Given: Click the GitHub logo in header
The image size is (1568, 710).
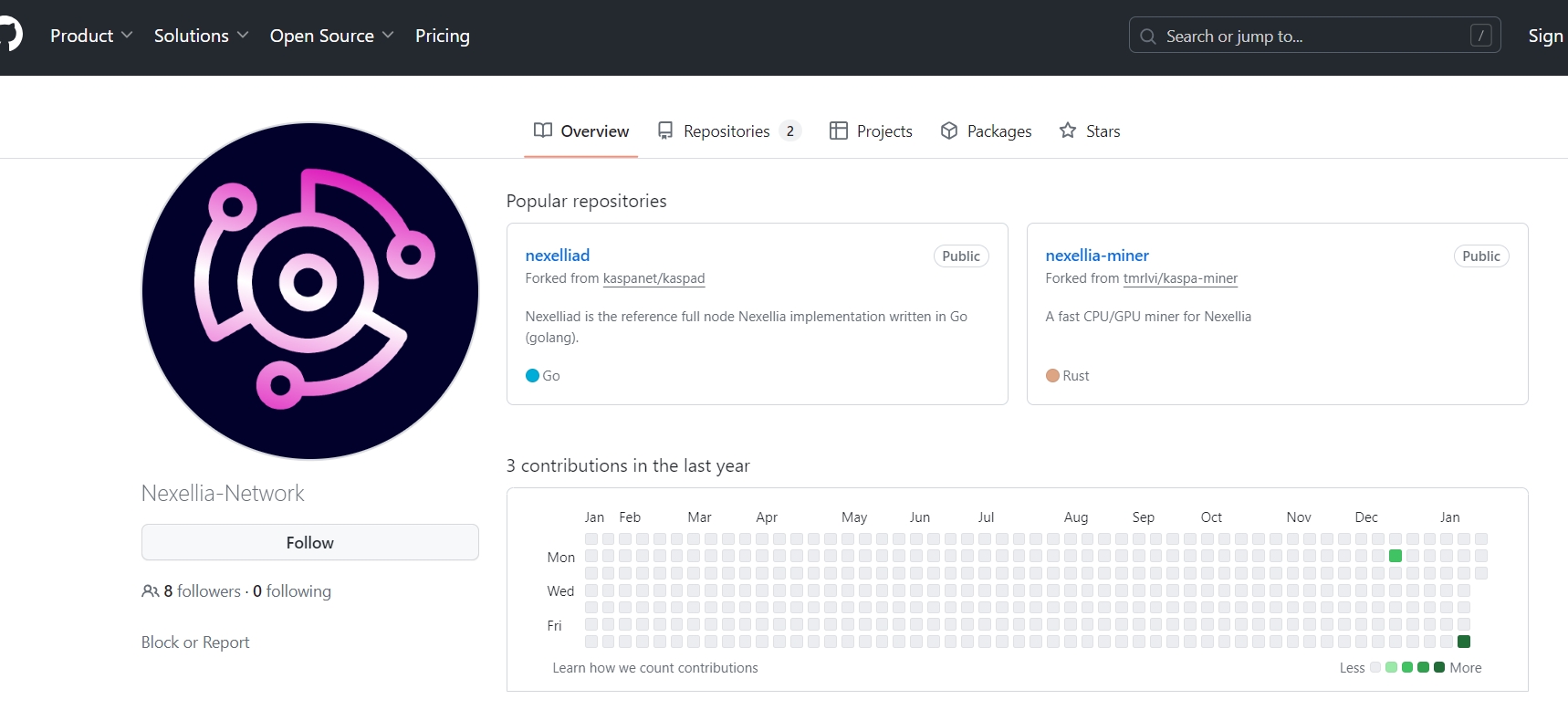Looking at the screenshot, I should point(10,36).
